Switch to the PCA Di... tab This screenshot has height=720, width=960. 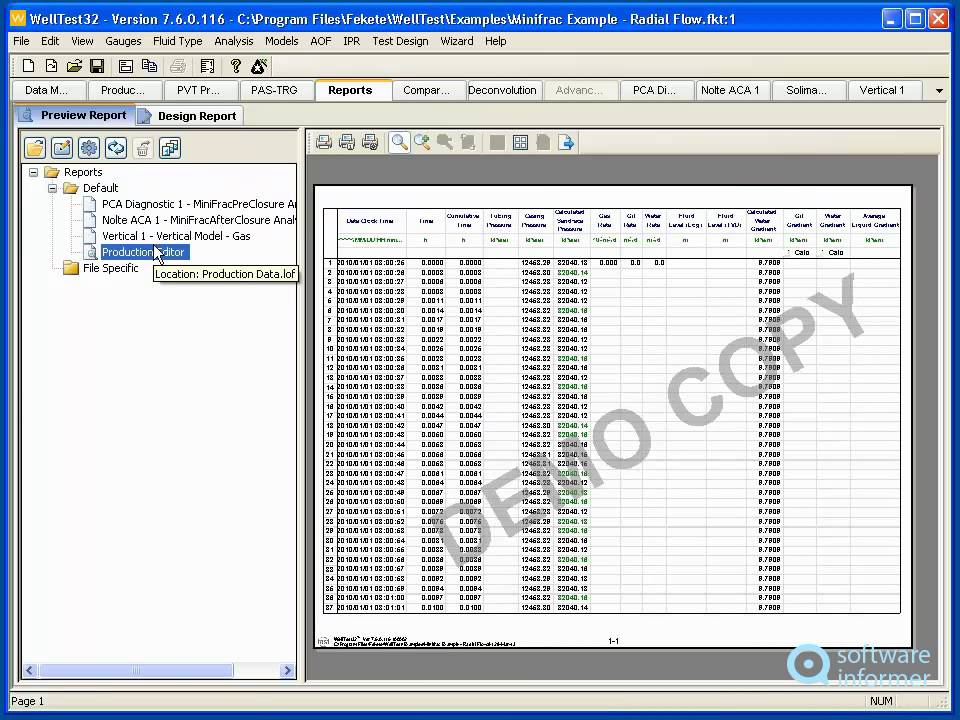(x=656, y=91)
